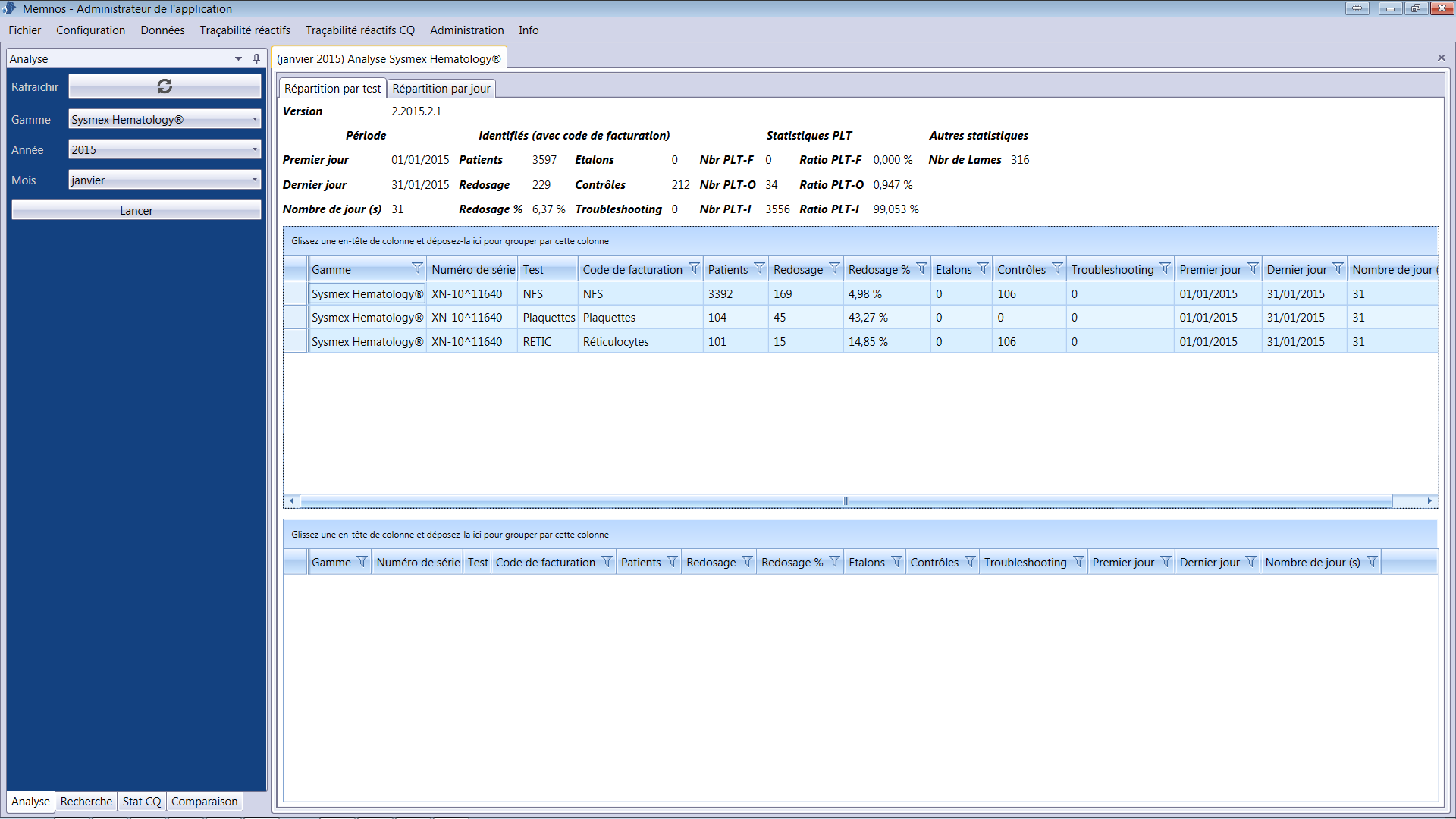Click the RETIC test cell
This screenshot has height=819, width=1456.
(548, 341)
